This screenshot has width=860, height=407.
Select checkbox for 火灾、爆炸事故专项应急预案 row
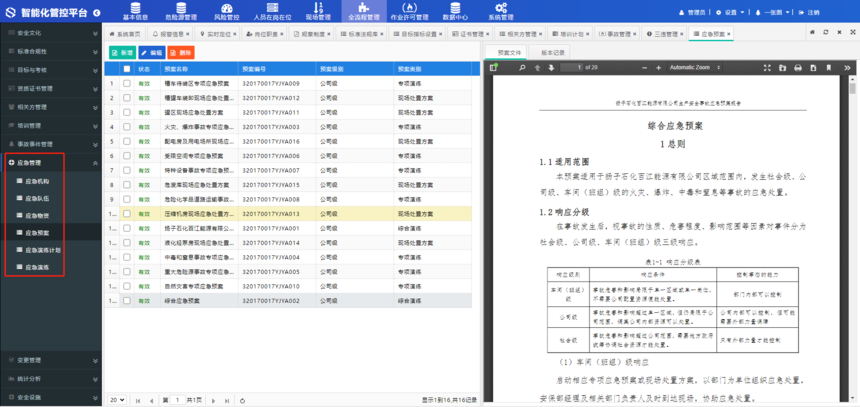tap(126, 127)
